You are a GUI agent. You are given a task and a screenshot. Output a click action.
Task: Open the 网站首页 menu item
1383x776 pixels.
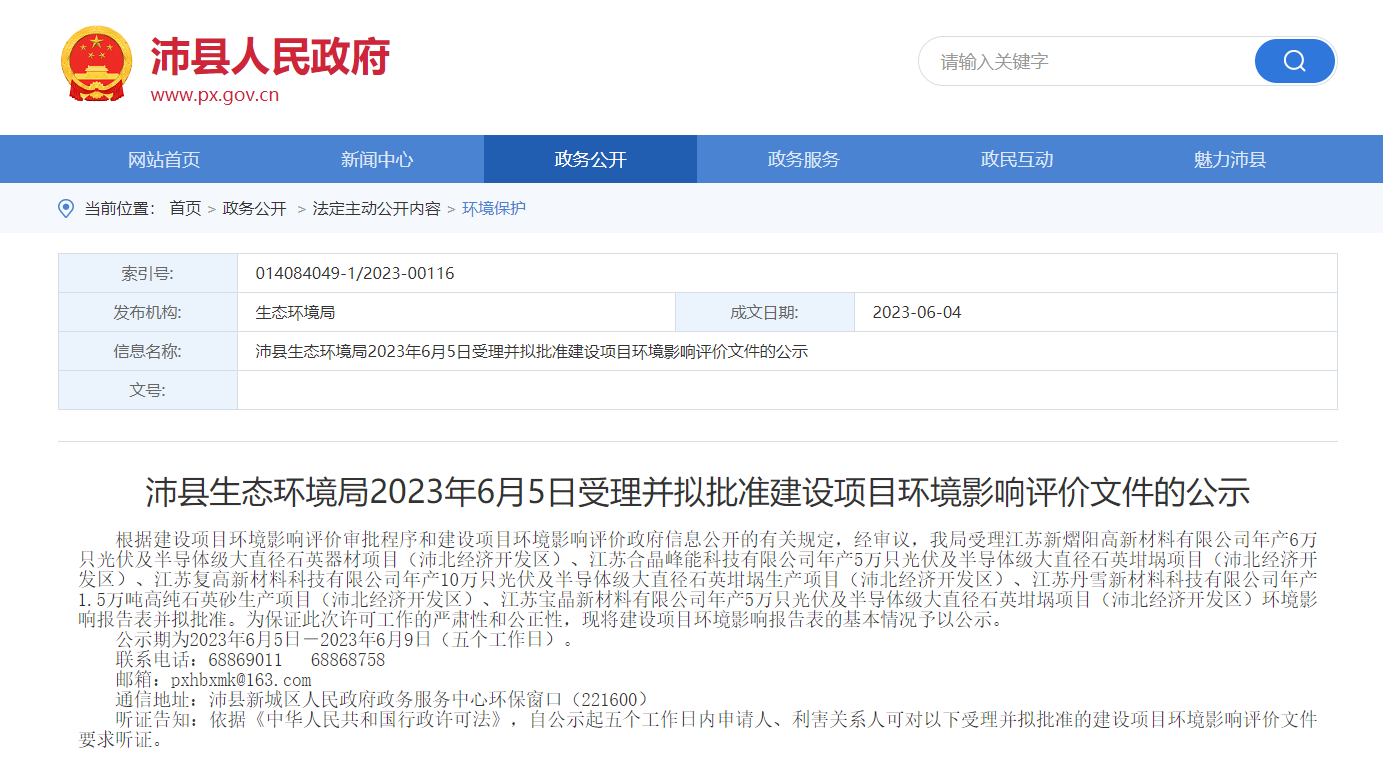point(164,159)
